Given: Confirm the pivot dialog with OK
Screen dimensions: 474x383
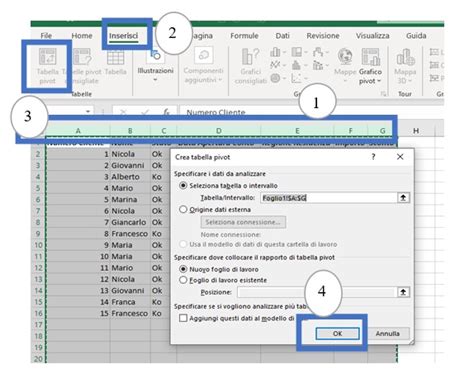Looking at the screenshot, I should [x=337, y=333].
